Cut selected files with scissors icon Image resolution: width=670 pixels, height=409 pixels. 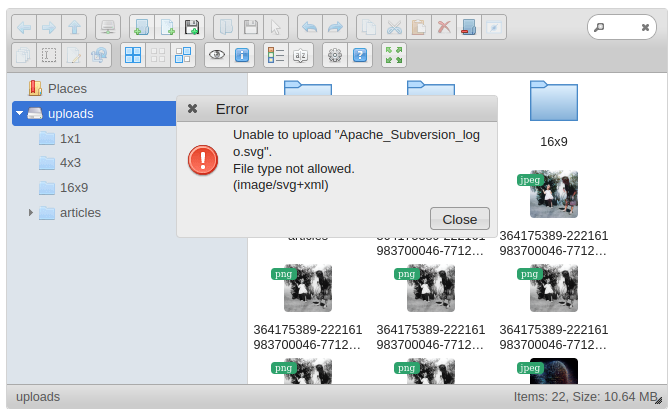coord(394,27)
